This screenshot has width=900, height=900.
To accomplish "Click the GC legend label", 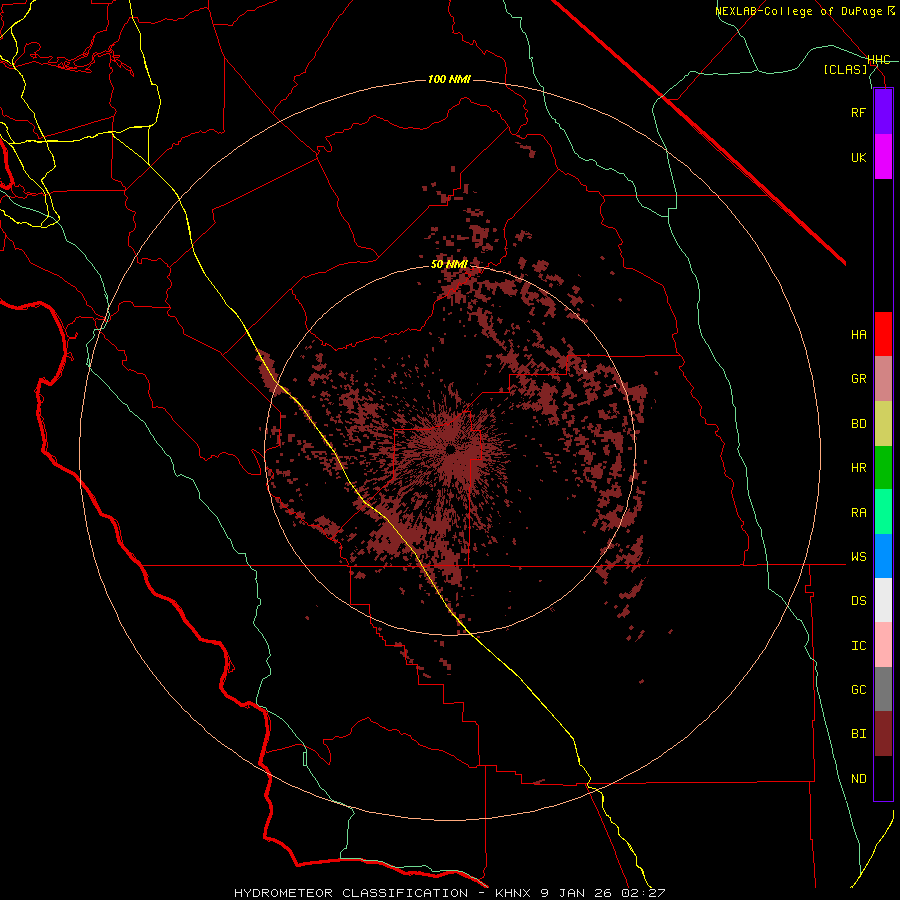I will [x=858, y=690].
